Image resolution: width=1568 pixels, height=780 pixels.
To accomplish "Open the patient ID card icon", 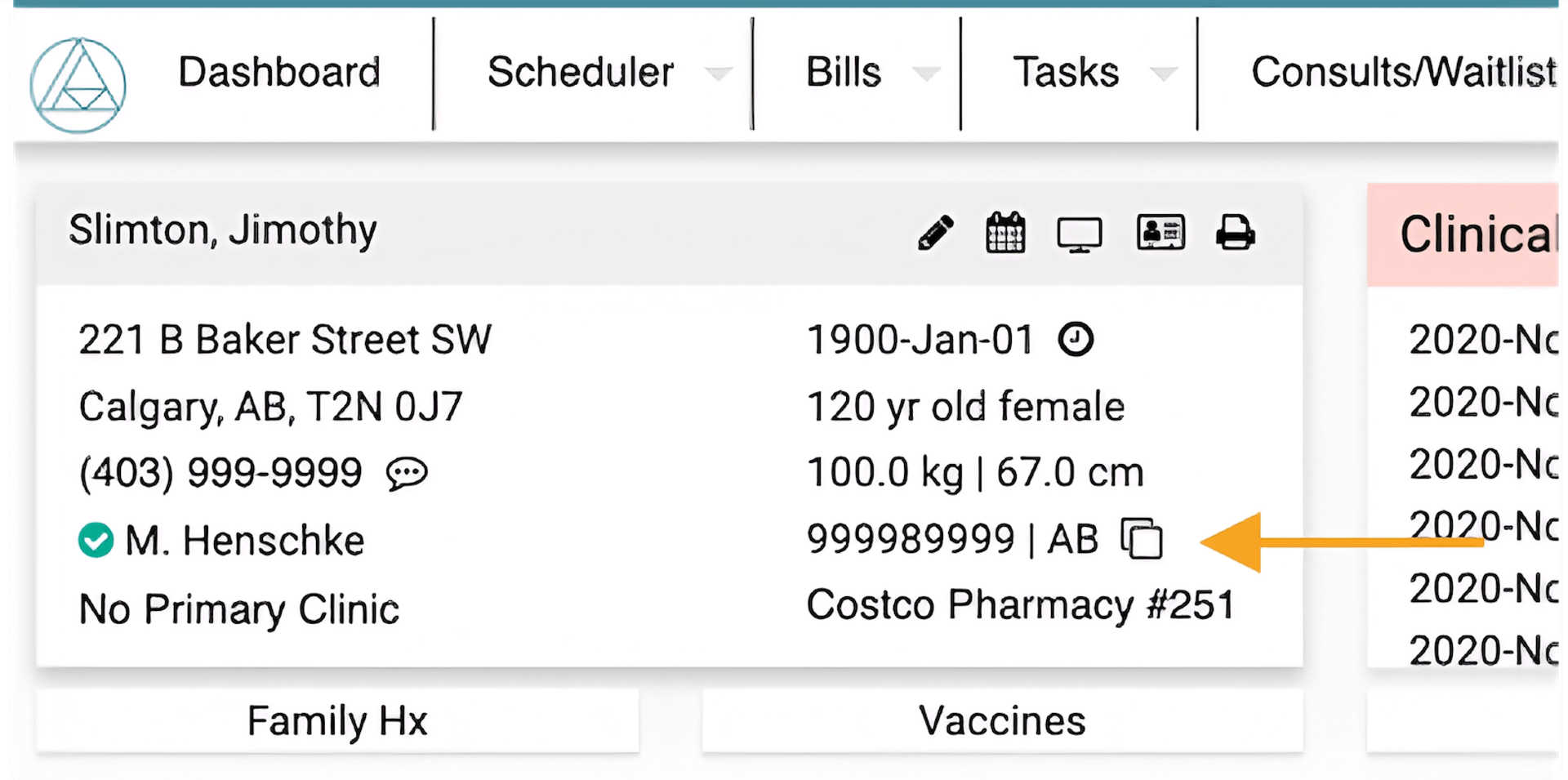I will point(1160,233).
